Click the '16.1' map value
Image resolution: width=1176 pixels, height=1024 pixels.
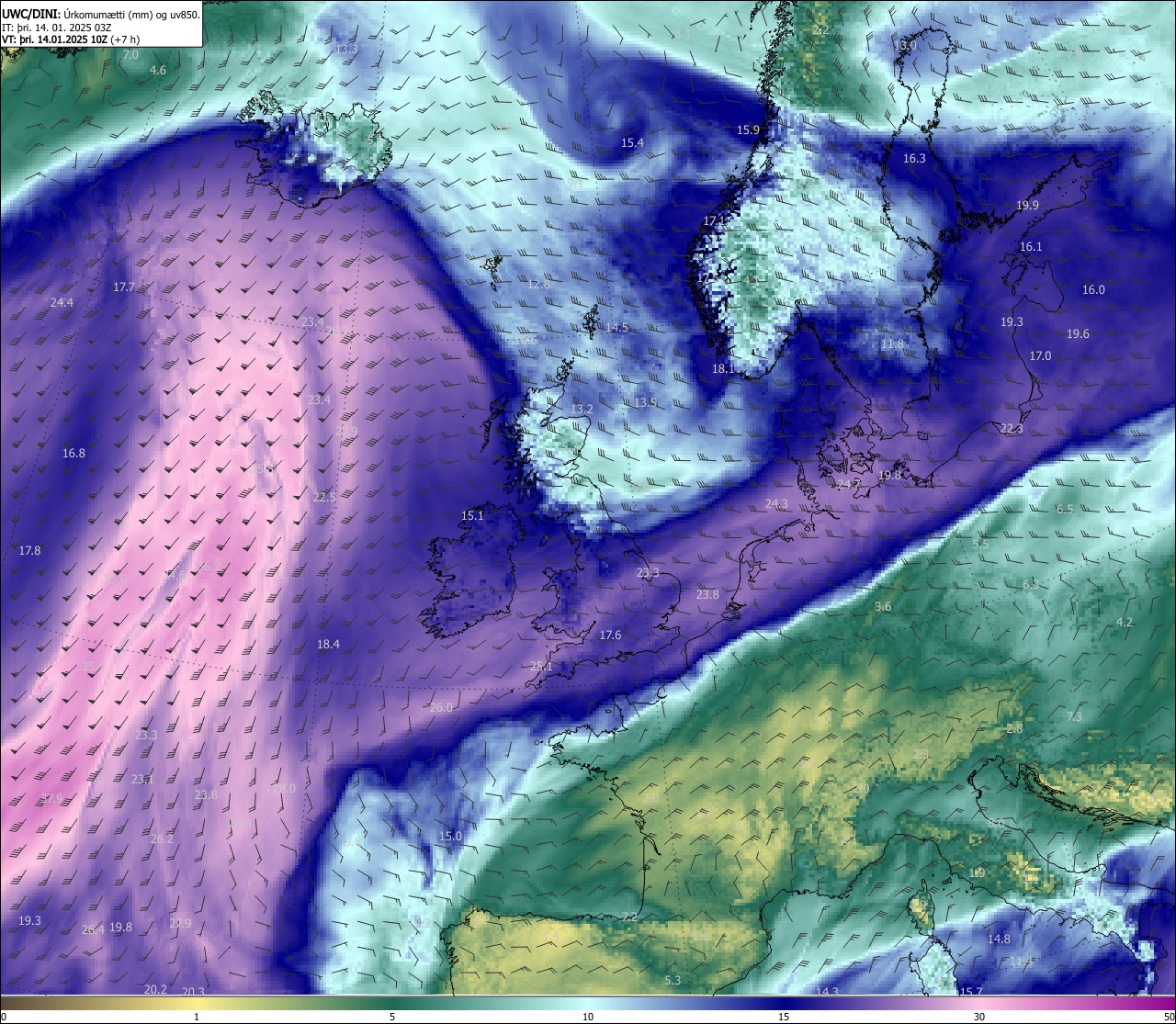(1031, 246)
